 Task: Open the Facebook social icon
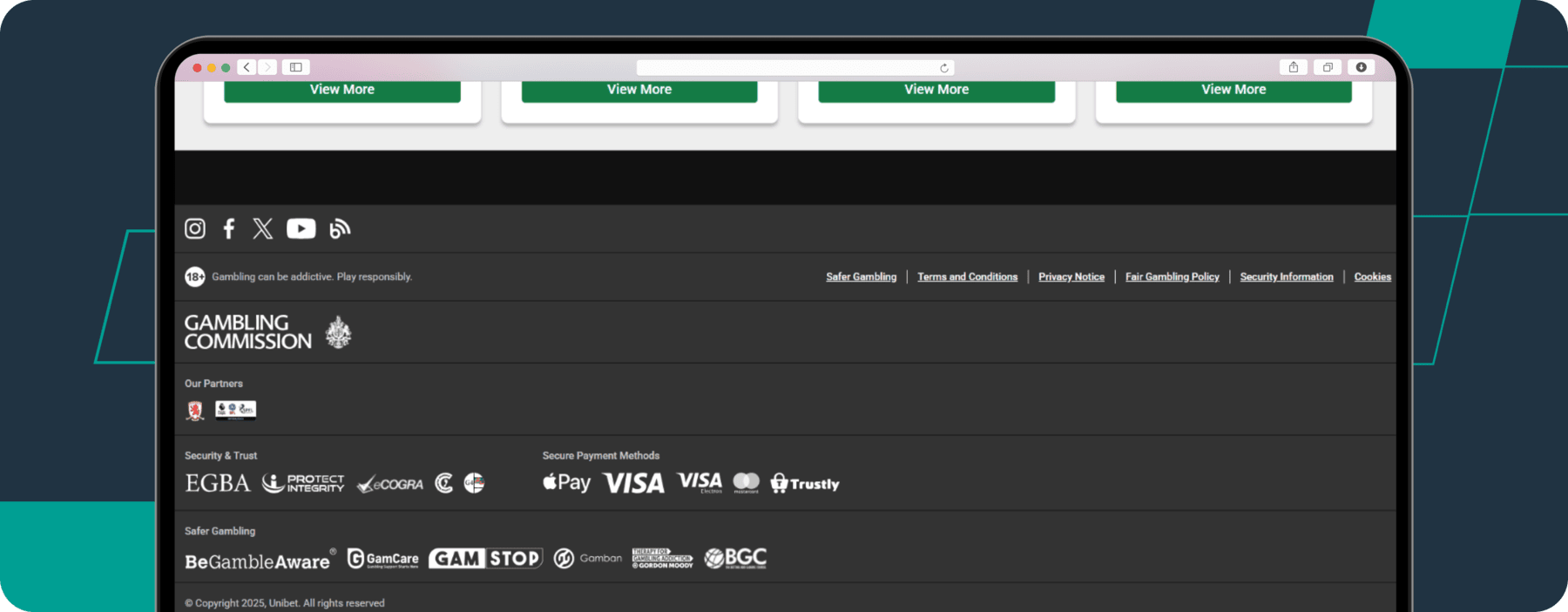228,228
